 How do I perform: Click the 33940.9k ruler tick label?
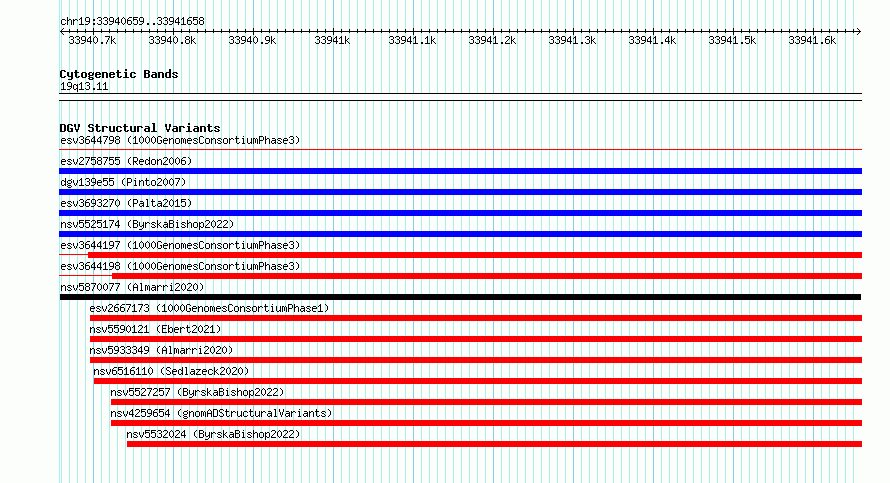[252, 40]
